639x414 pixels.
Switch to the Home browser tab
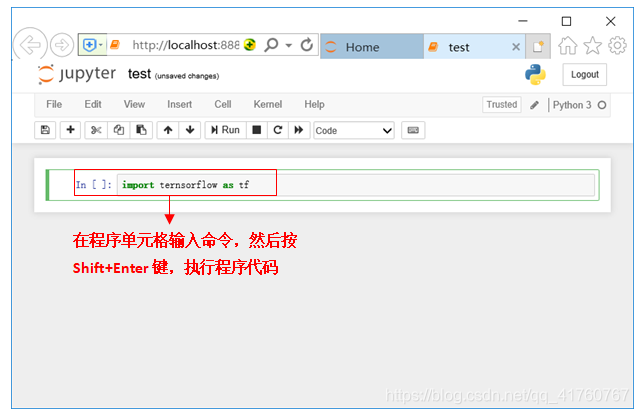click(372, 47)
